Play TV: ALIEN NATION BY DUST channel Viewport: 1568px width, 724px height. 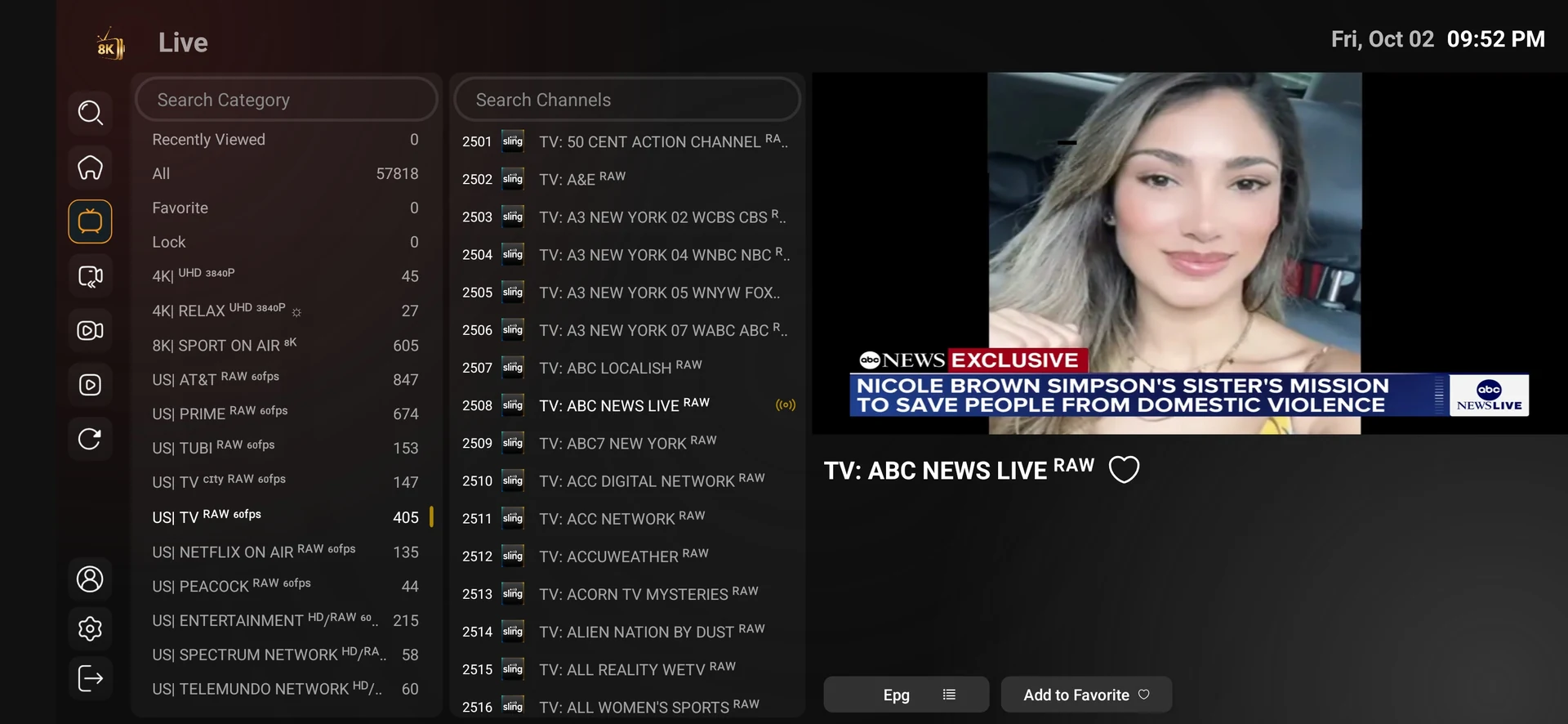[627, 632]
